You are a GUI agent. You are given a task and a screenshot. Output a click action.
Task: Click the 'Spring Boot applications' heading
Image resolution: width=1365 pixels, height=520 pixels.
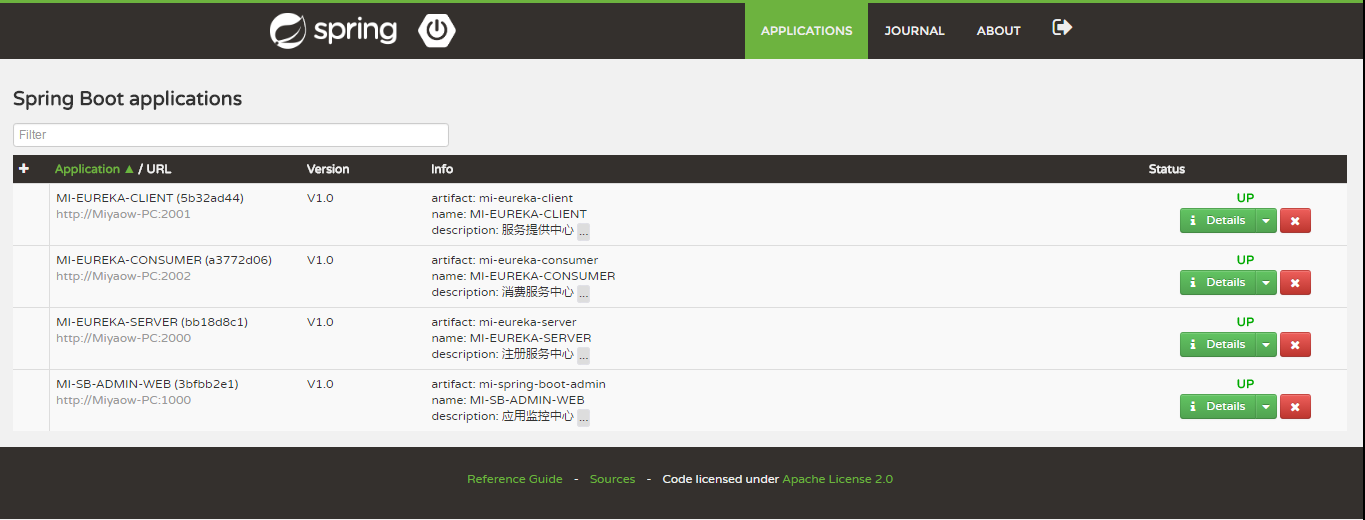pos(127,99)
